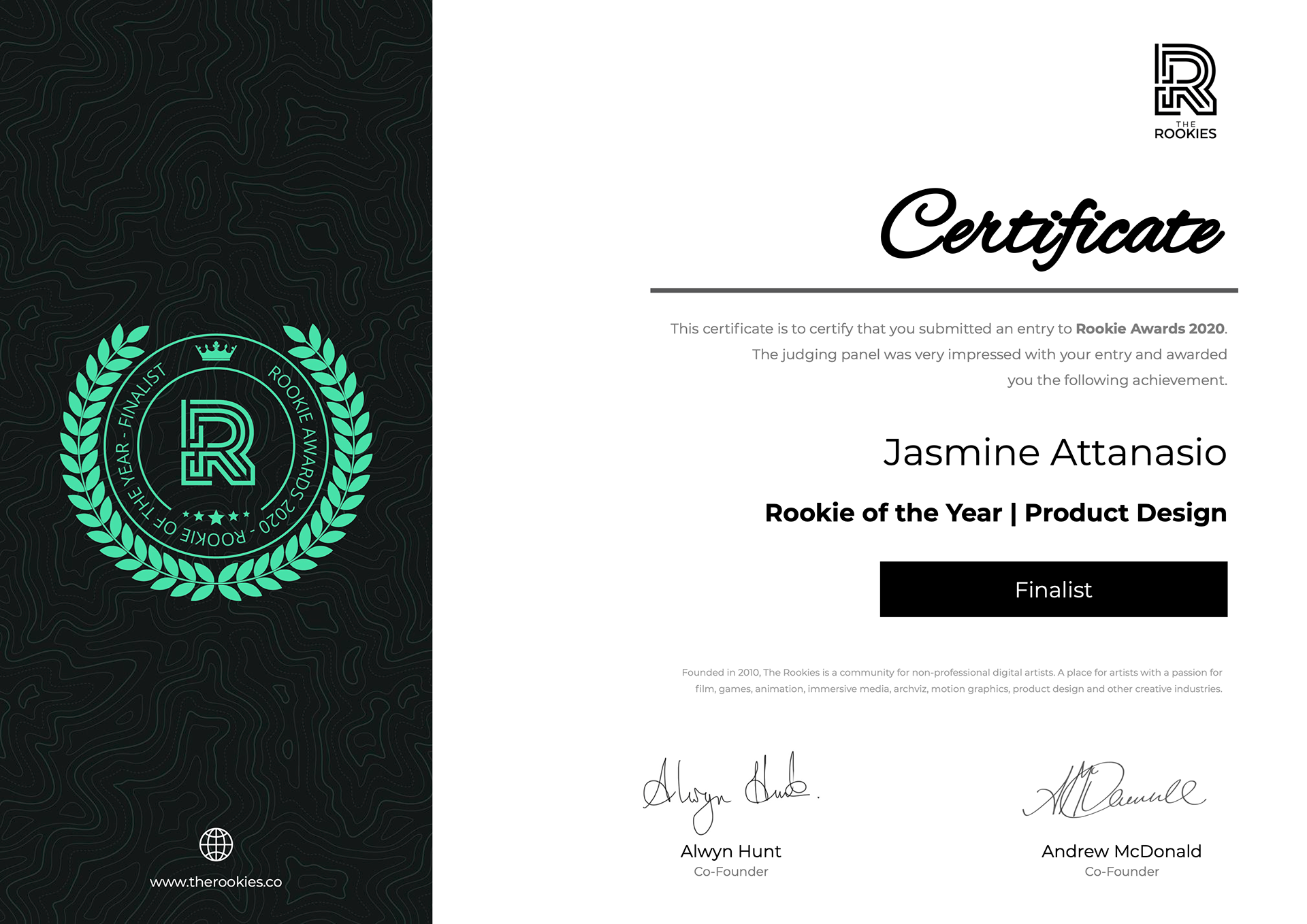Click 'Co-Founder' under Alwyn Hunt
Image resolution: width=1307 pixels, height=924 pixels.
730,872
